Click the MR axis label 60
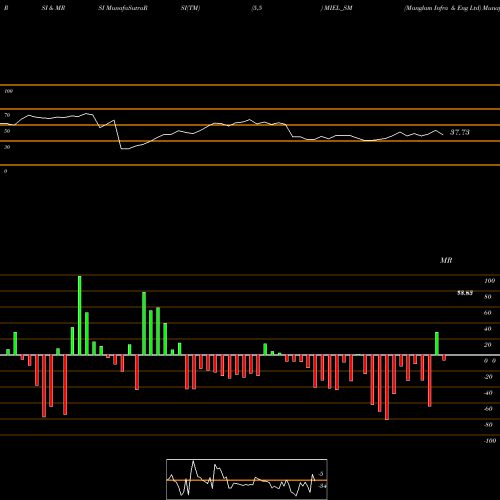Image resolution: width=500 pixels, height=500 pixels. [x=488, y=313]
